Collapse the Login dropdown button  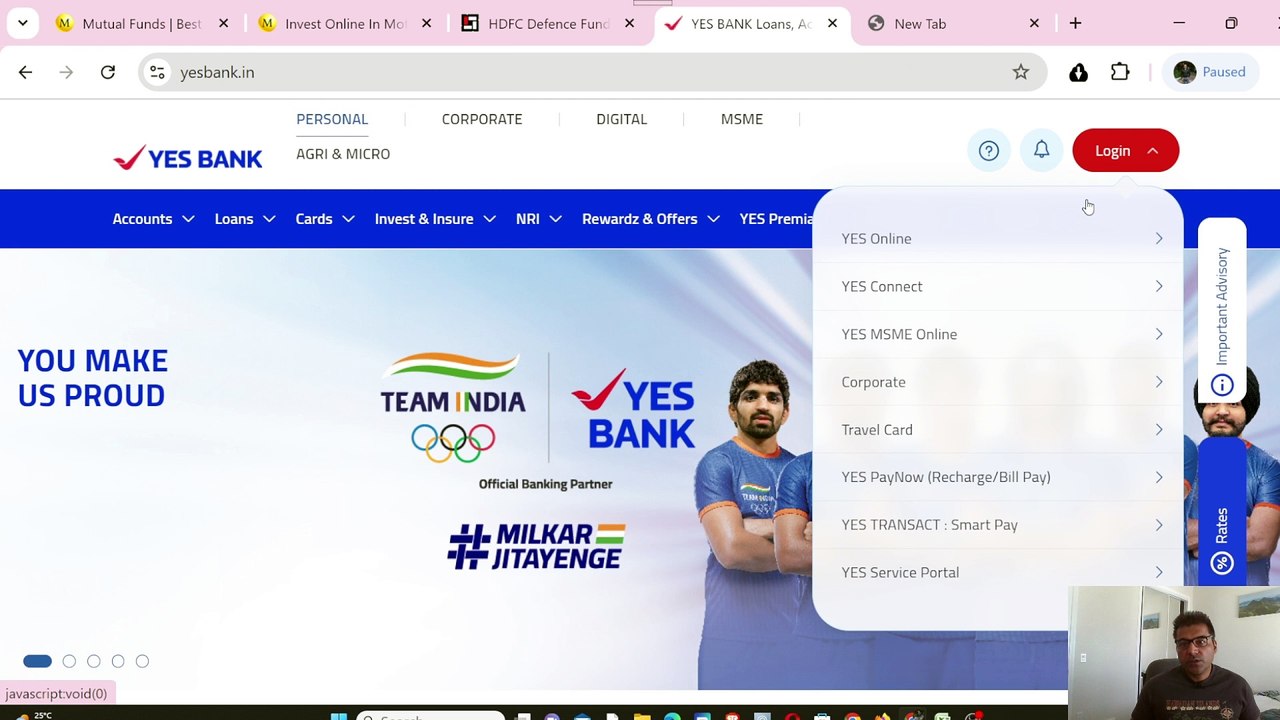click(1125, 151)
